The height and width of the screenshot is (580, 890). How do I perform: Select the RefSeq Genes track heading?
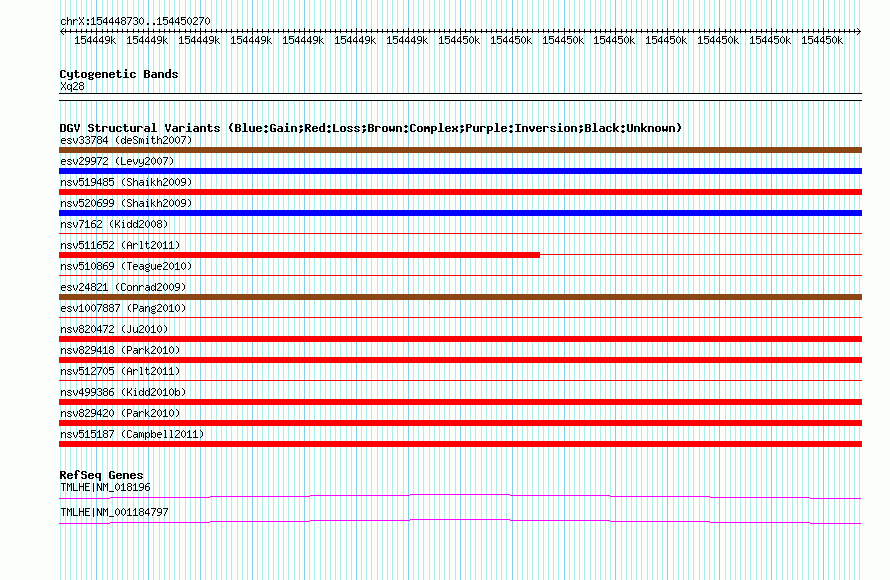(x=102, y=475)
